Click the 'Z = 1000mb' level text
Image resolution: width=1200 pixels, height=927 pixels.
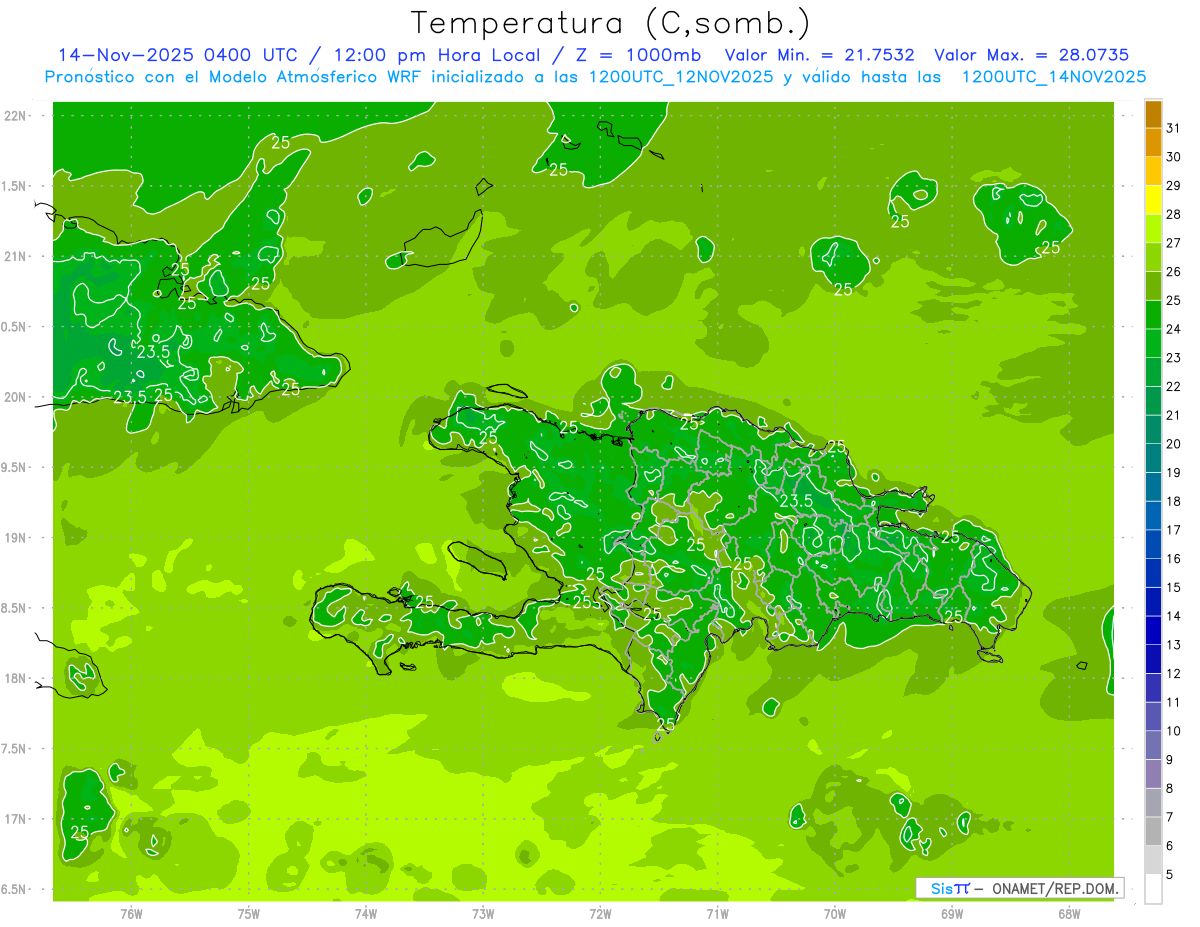[637, 55]
